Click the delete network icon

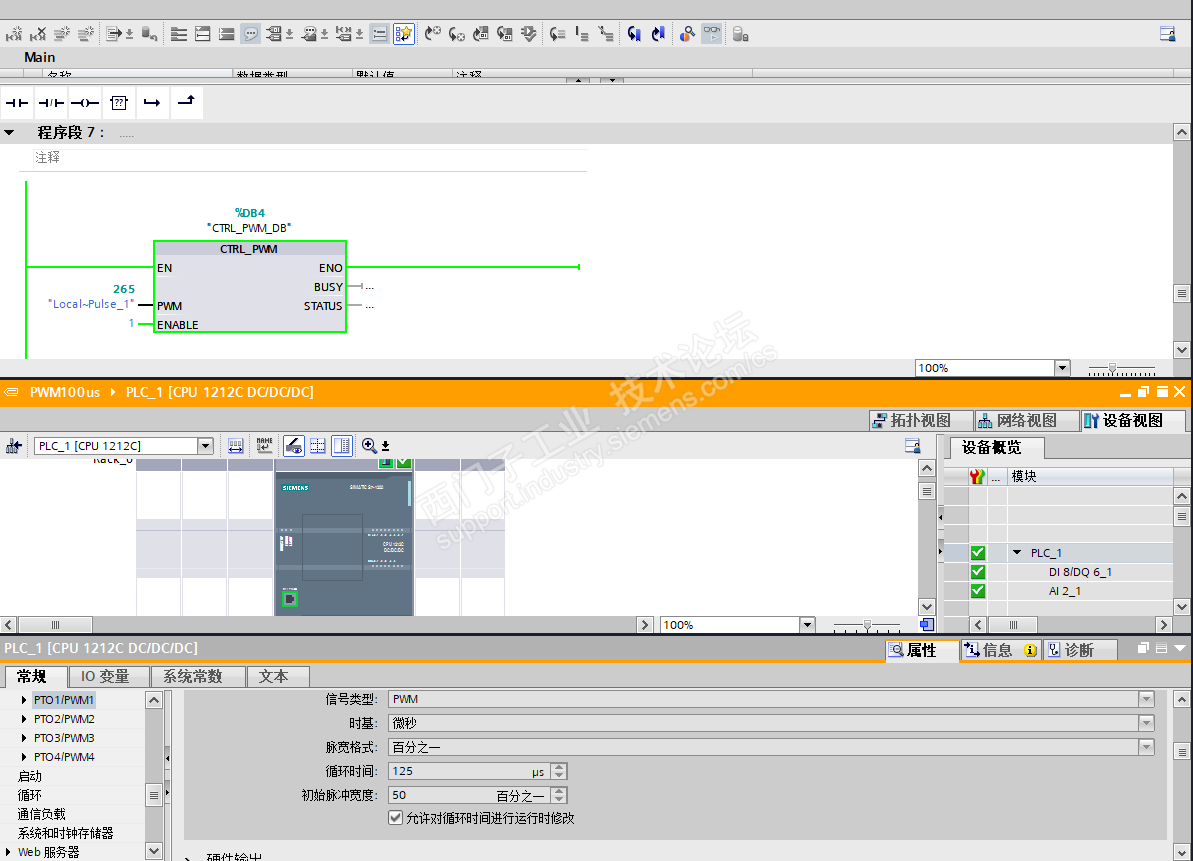[x=38, y=34]
